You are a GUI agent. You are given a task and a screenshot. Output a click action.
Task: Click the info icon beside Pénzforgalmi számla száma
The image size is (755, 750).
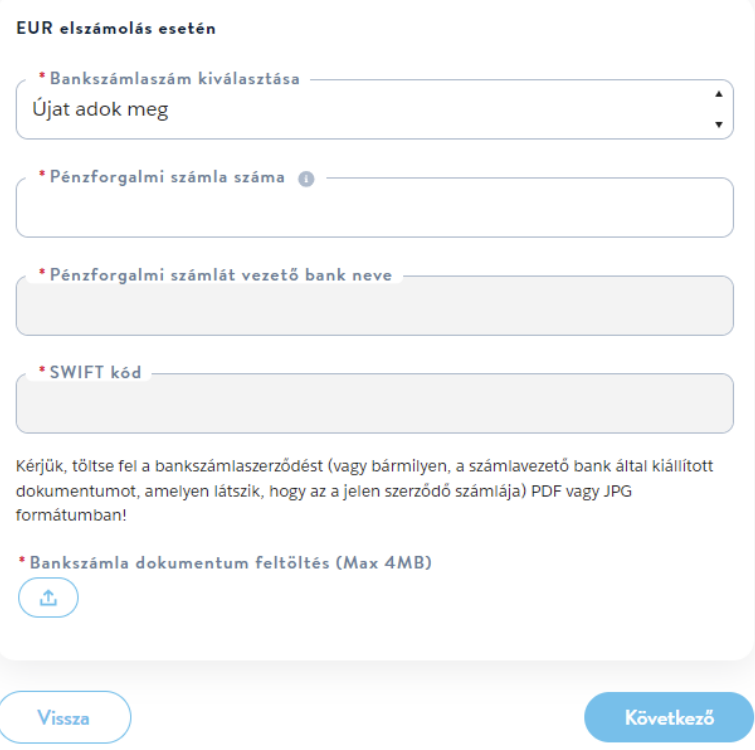(306, 179)
